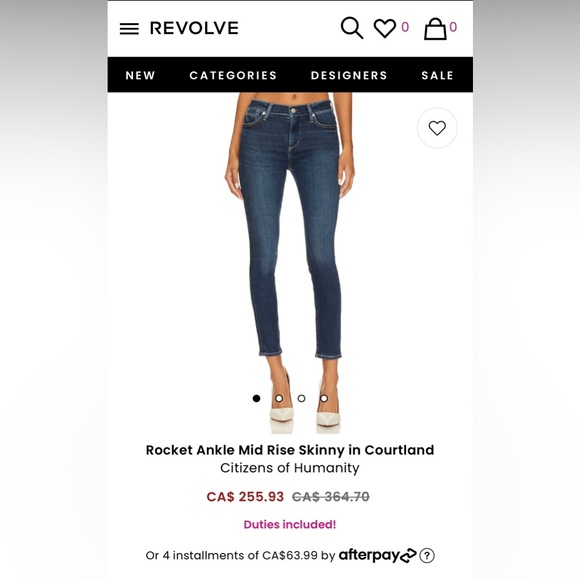The image size is (580, 580).
Task: Click the jeans product photo
Action: (290, 263)
